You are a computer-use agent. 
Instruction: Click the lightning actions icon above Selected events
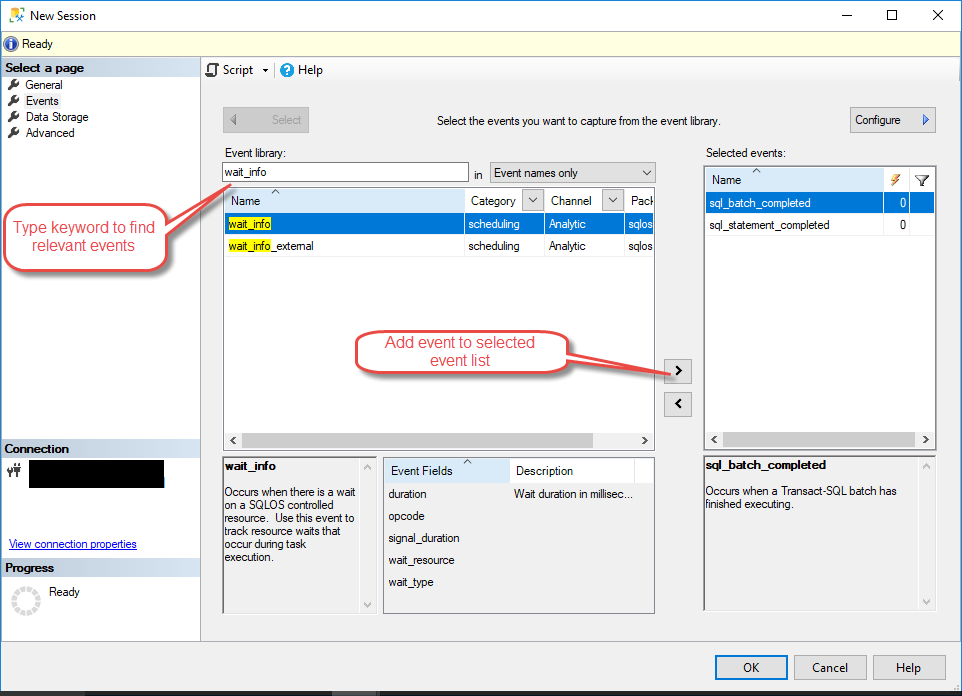pyautogui.click(x=896, y=179)
